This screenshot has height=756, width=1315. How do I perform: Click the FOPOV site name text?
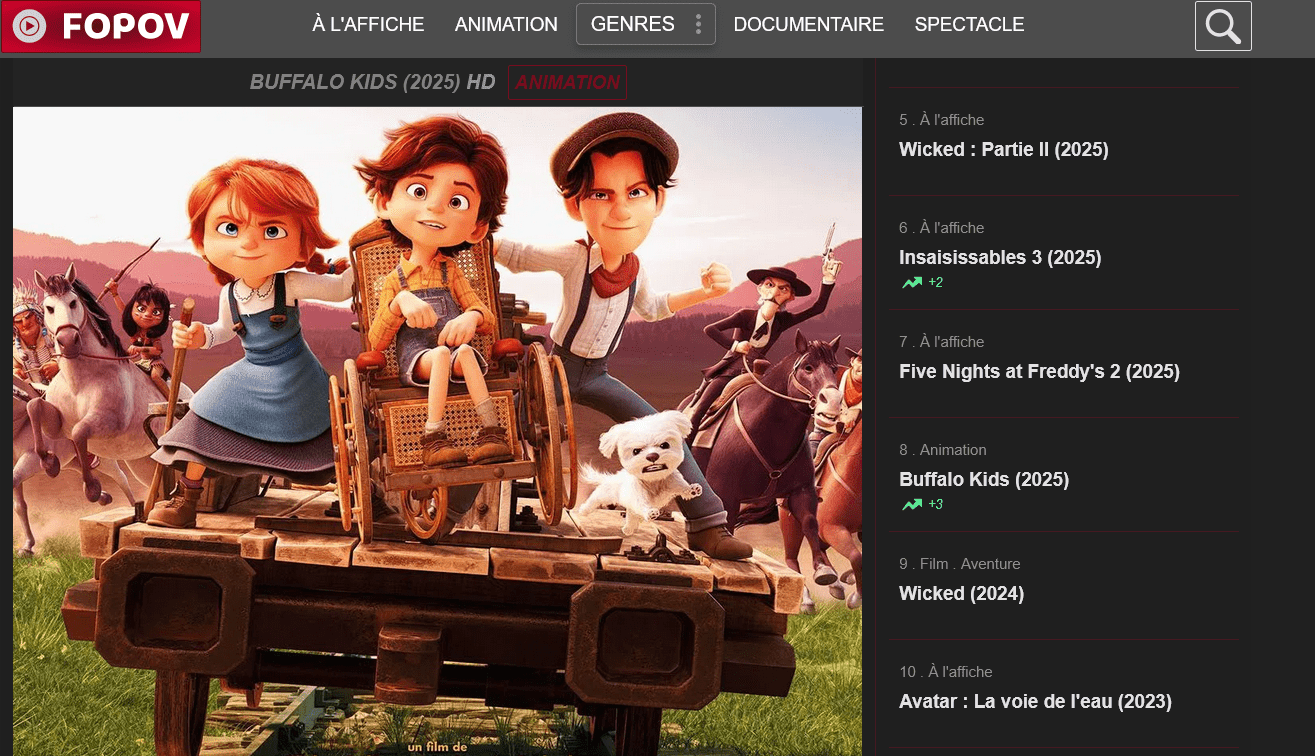point(126,26)
